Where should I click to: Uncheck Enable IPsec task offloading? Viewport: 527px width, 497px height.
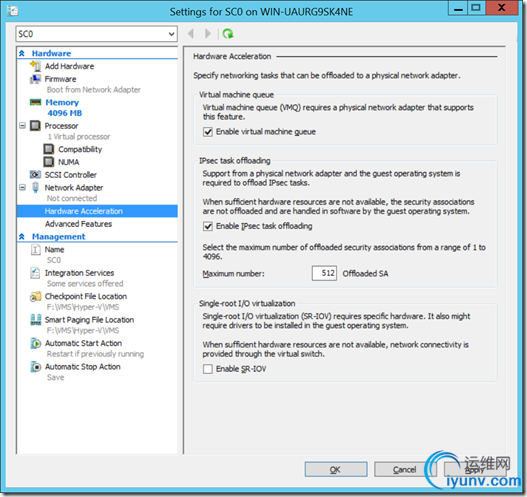208,226
